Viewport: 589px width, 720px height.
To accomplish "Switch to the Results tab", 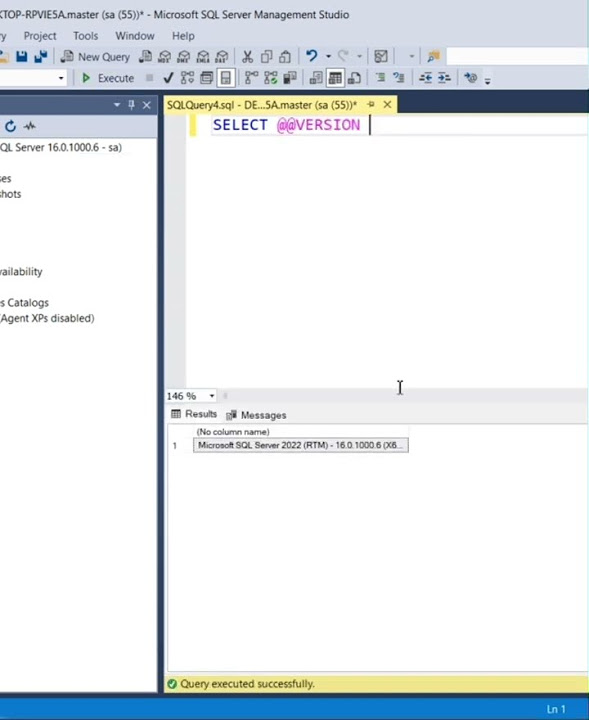I will point(194,414).
